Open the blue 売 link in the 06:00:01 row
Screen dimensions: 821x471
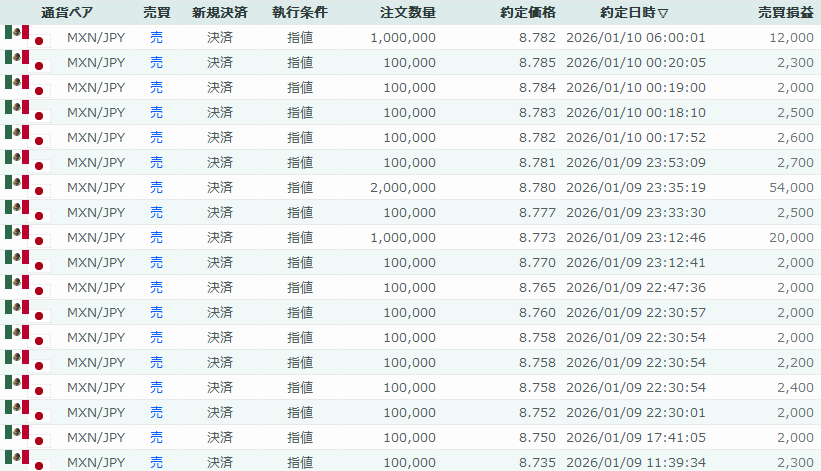(x=156, y=37)
